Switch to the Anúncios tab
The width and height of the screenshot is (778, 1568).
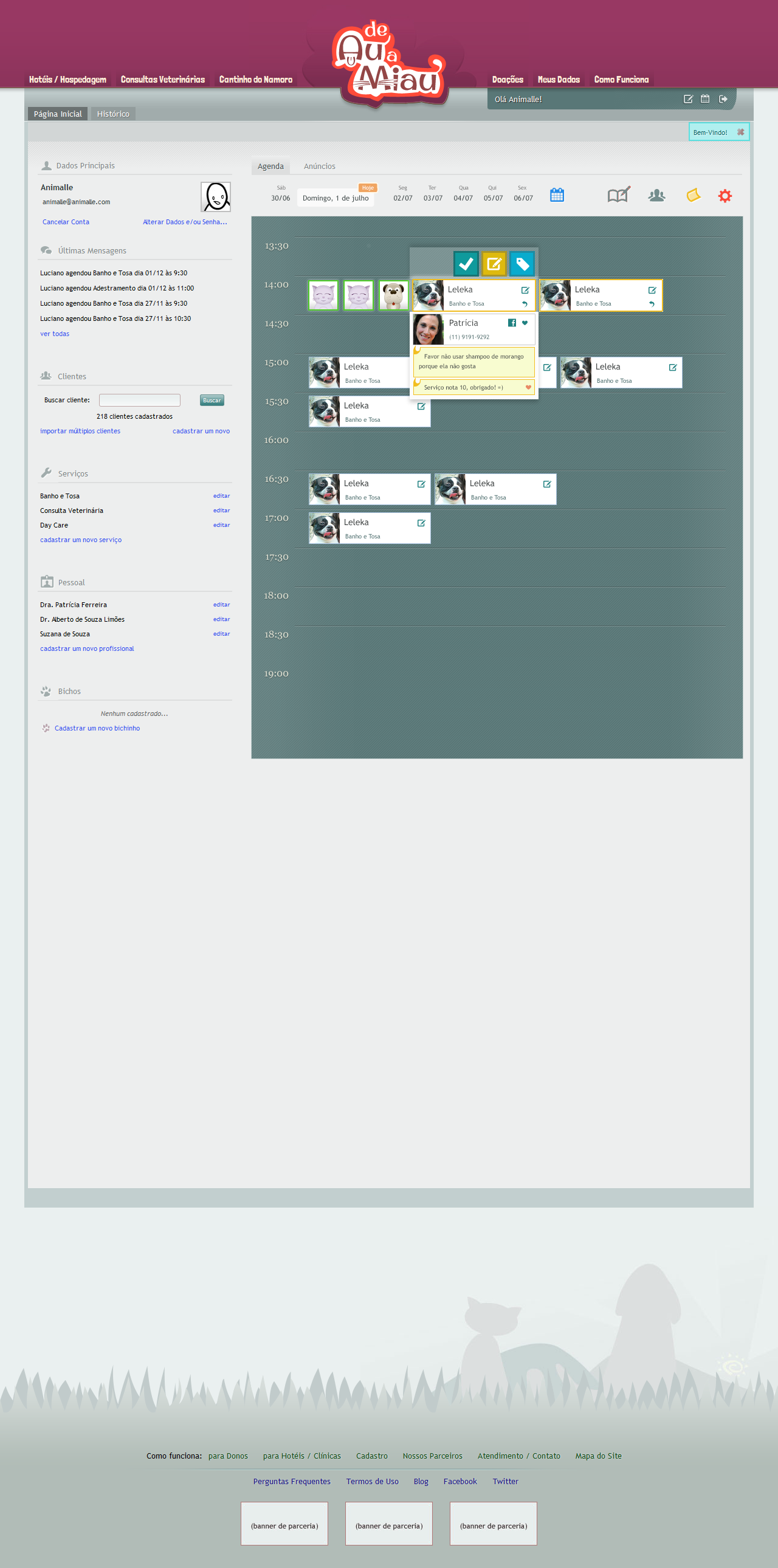pos(320,166)
